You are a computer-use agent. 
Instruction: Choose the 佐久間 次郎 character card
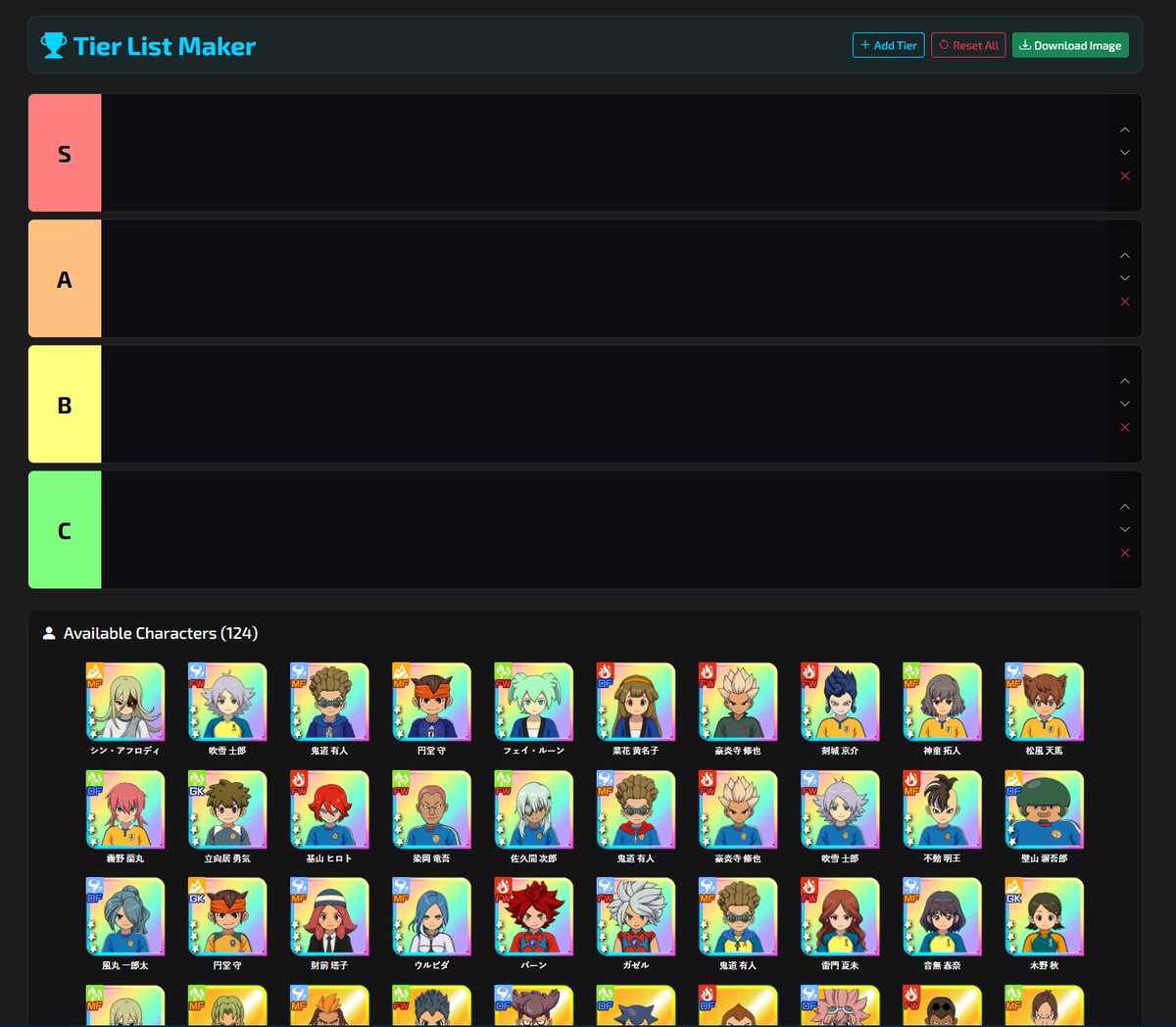click(534, 817)
